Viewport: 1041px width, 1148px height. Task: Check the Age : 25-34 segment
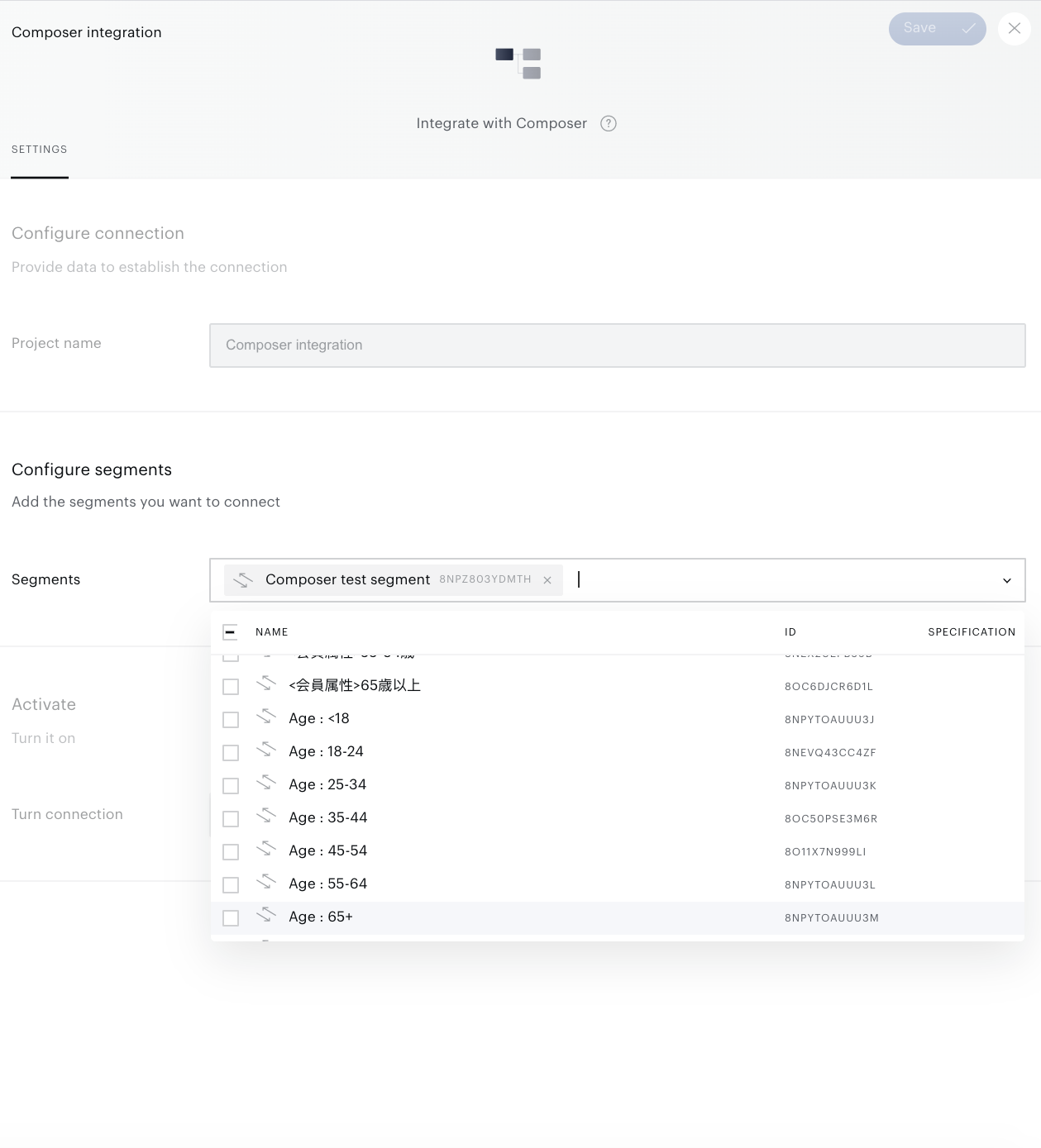coord(231,786)
